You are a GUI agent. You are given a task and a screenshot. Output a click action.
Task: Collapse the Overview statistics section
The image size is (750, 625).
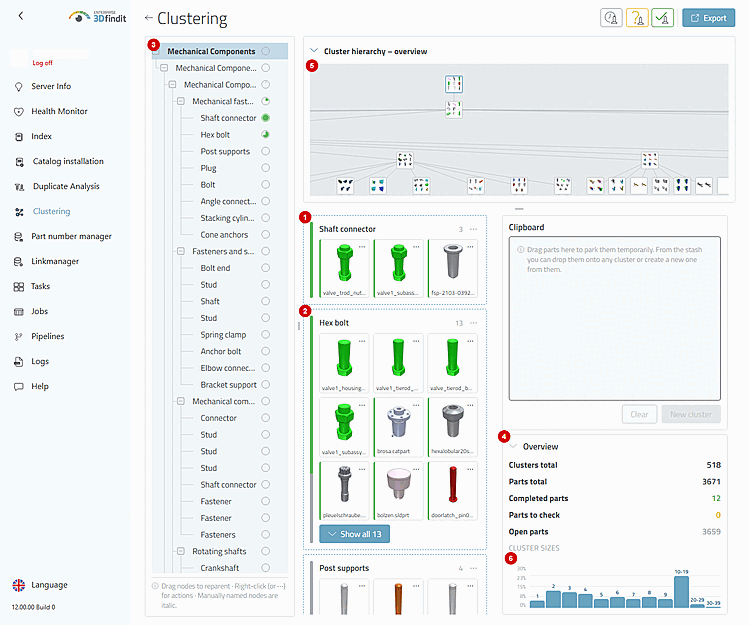[514, 446]
